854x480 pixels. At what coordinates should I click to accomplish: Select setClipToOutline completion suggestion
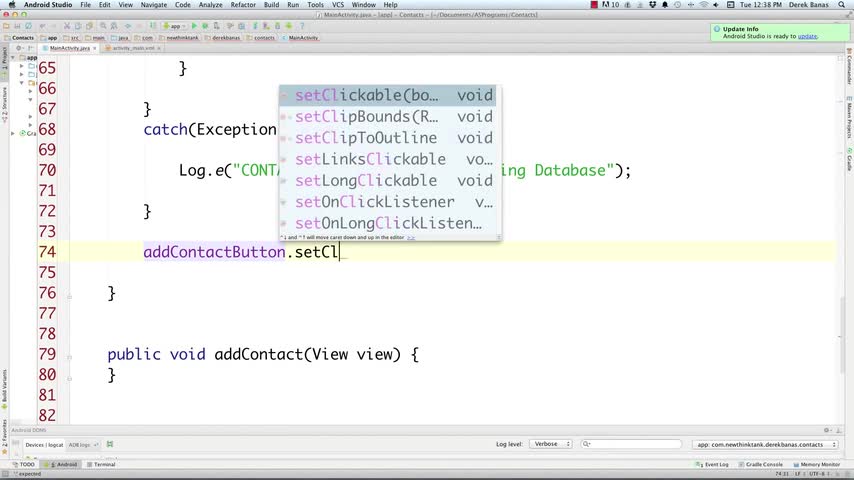(x=388, y=138)
